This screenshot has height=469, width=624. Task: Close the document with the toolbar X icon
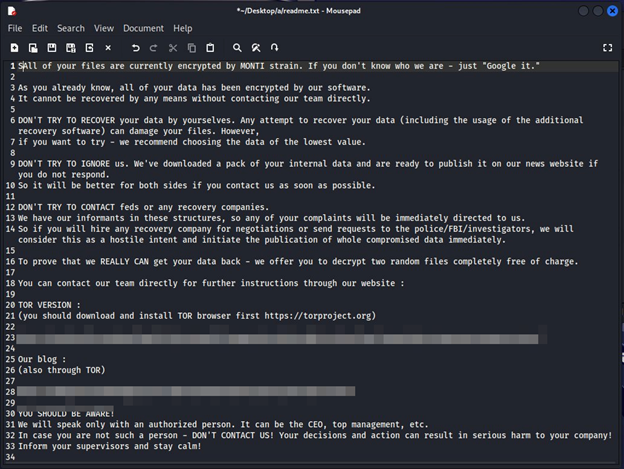106,48
